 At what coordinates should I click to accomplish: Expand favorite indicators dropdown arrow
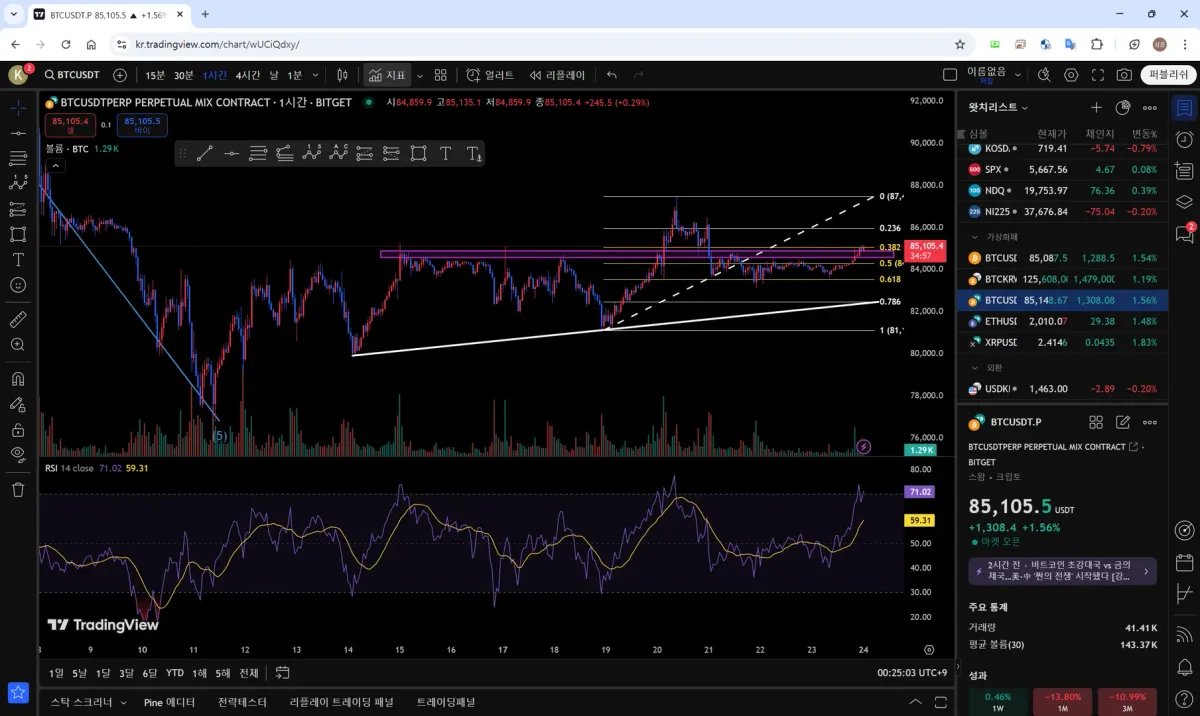(420, 75)
